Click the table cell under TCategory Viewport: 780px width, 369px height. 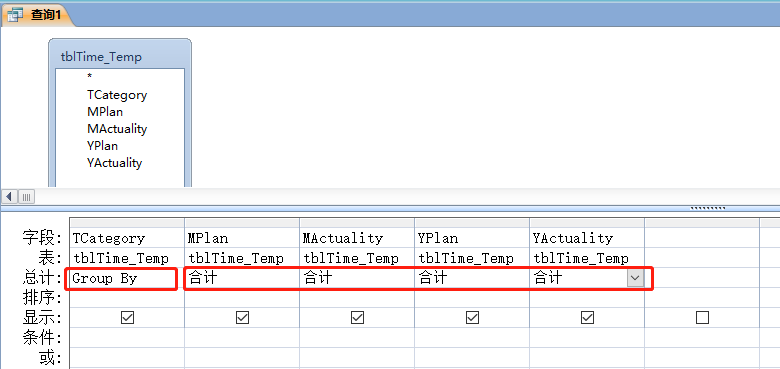(x=127, y=258)
